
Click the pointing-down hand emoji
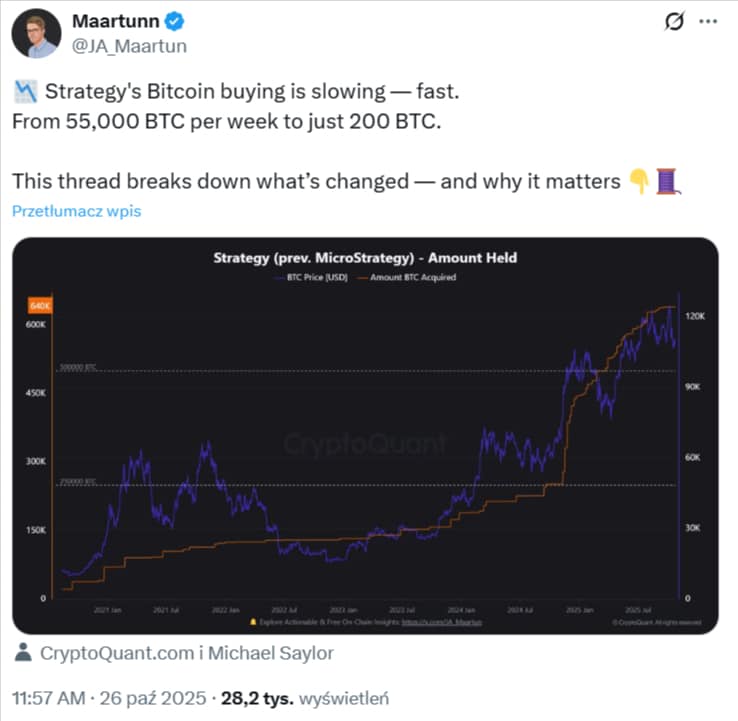637,182
